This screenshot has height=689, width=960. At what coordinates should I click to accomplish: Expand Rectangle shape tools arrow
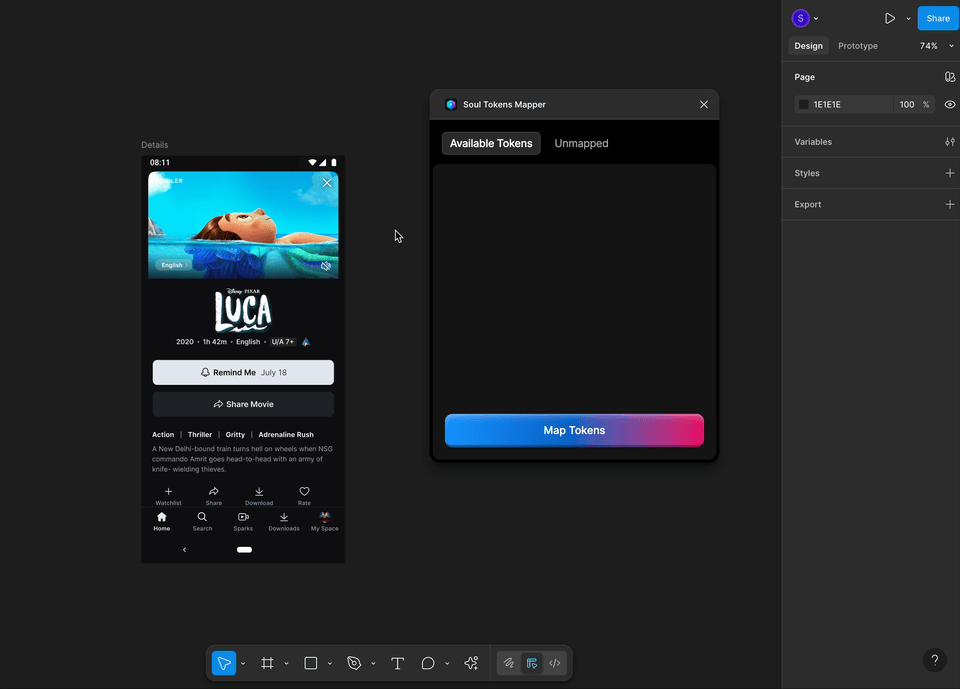pyautogui.click(x=329, y=664)
